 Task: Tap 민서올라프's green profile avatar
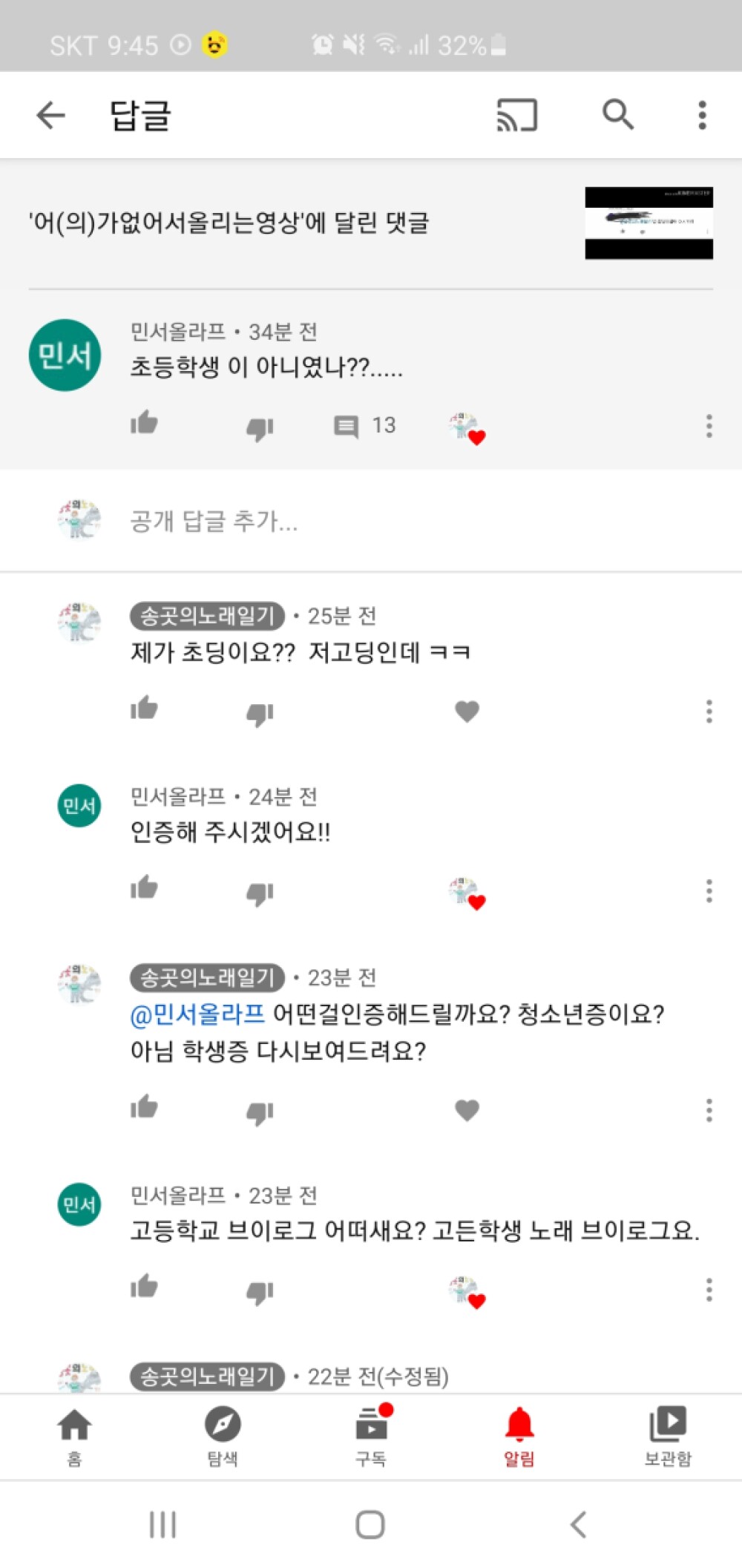[65, 355]
